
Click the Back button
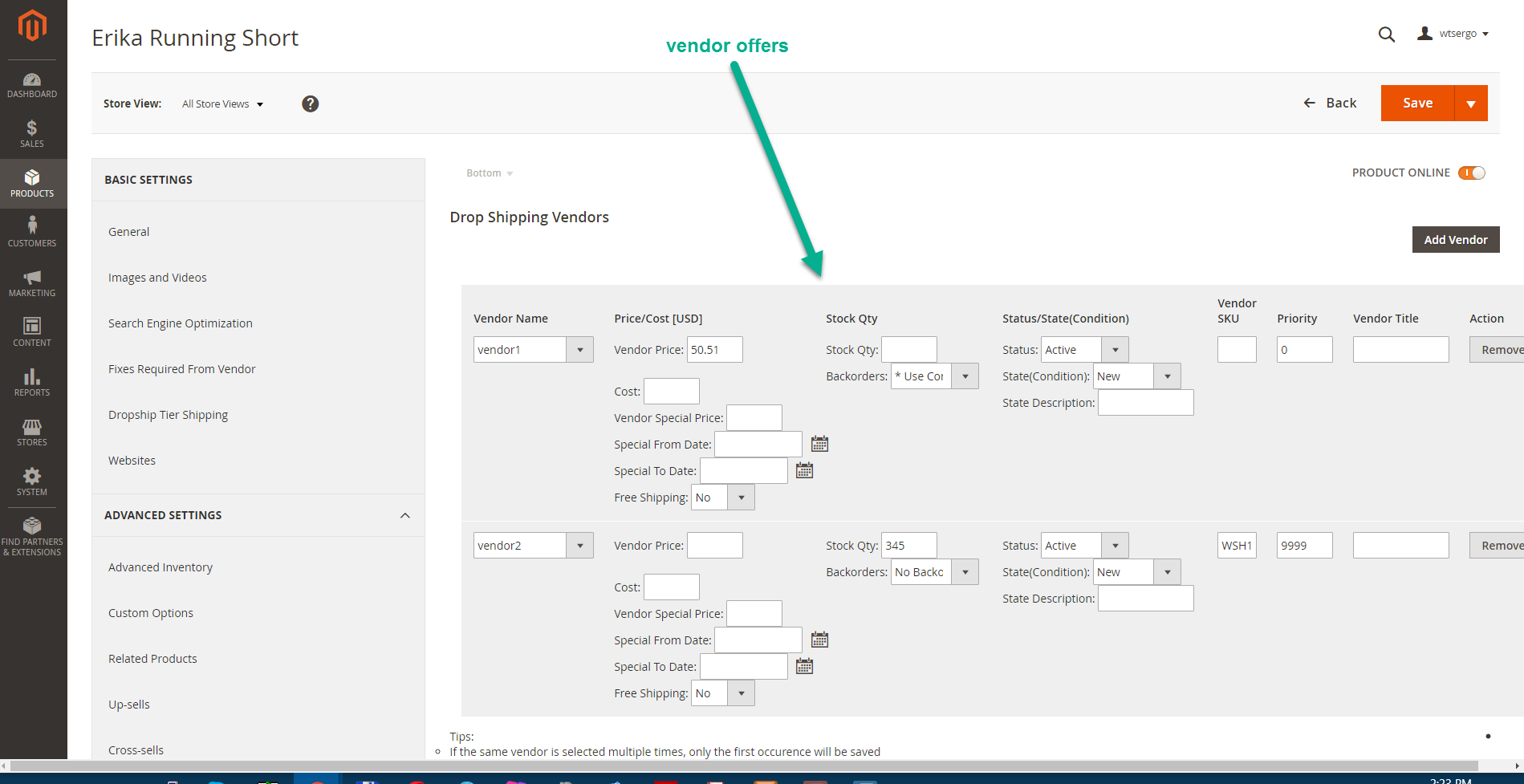1330,104
